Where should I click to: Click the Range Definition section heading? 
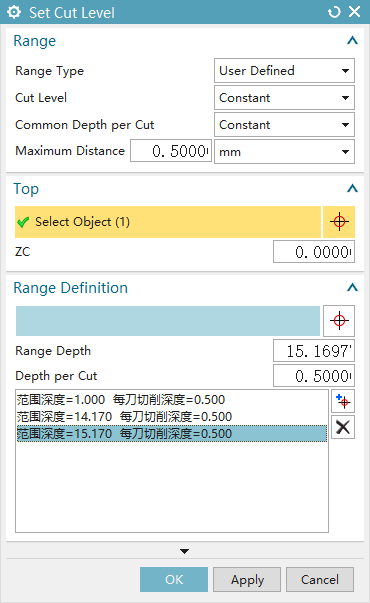click(x=70, y=288)
